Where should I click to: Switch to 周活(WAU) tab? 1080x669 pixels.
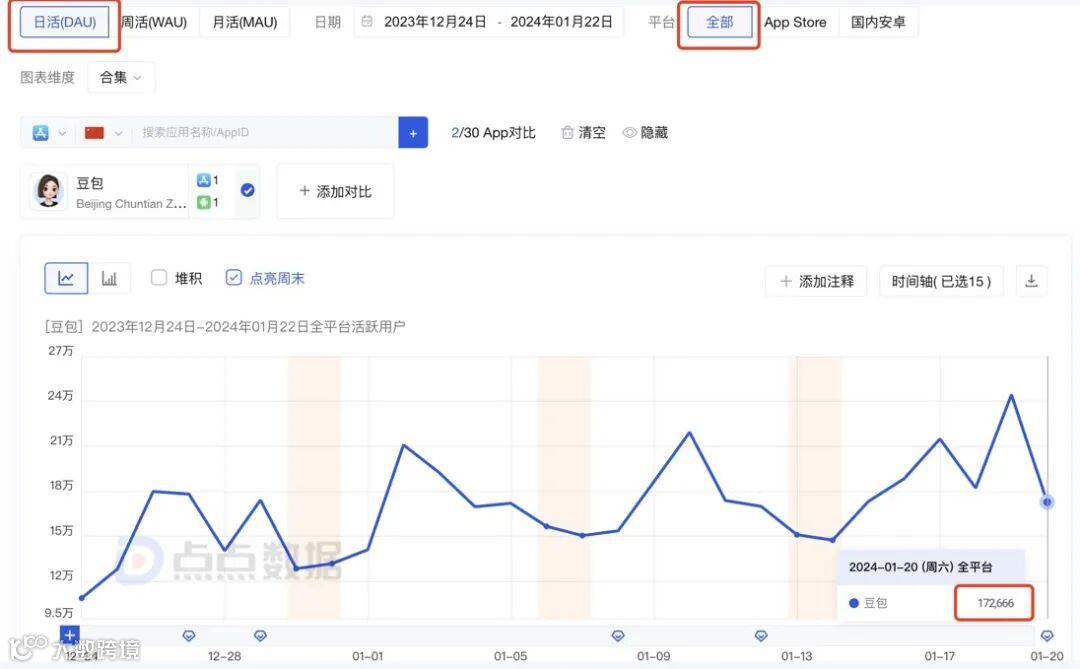click(154, 22)
